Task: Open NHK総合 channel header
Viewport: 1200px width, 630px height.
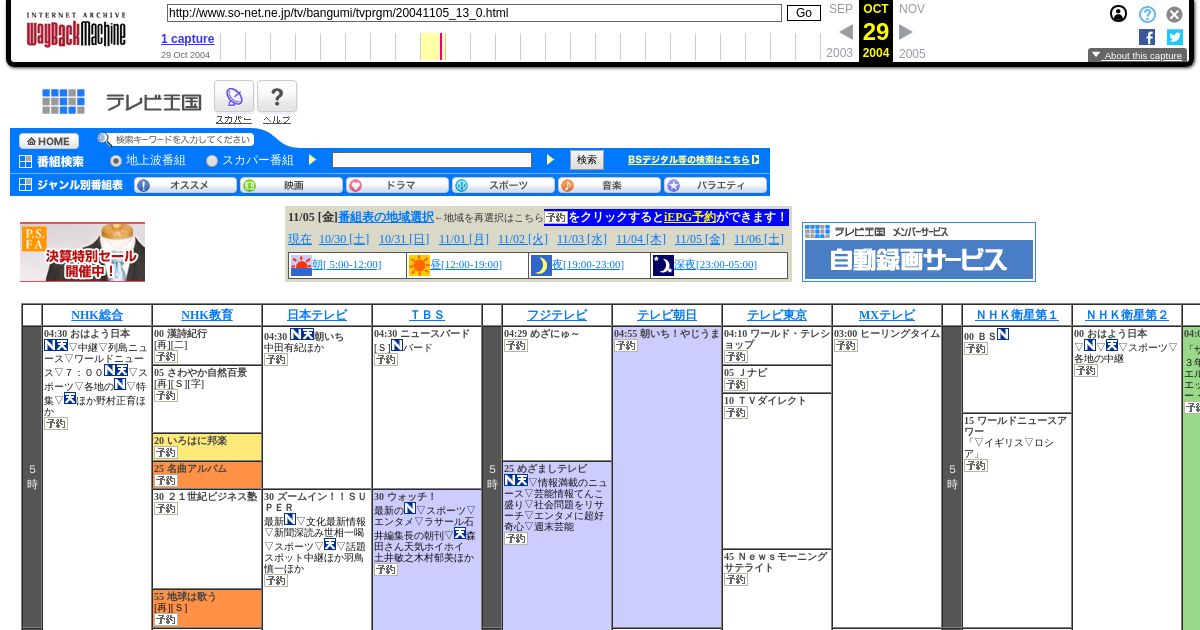Action: click(97, 315)
